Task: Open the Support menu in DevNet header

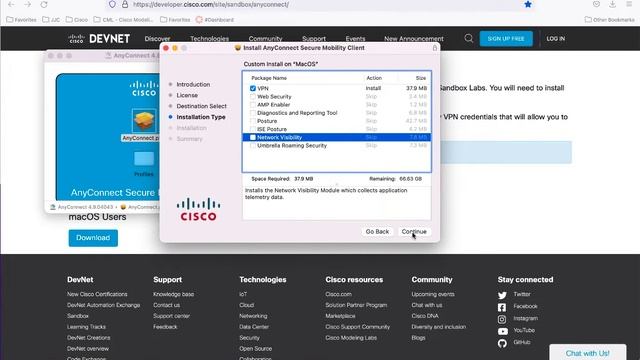Action: coord(314,39)
